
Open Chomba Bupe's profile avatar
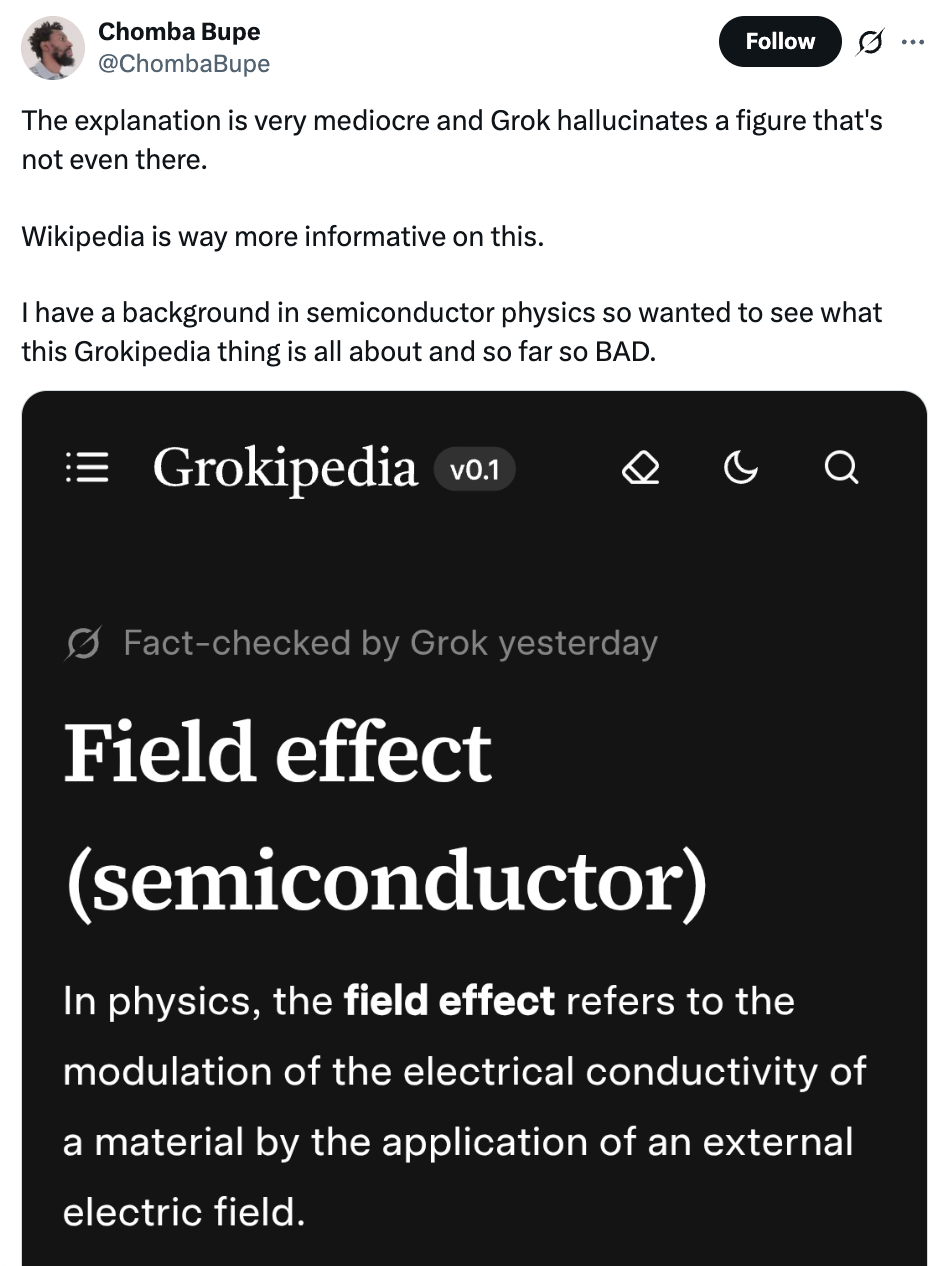(x=53, y=47)
